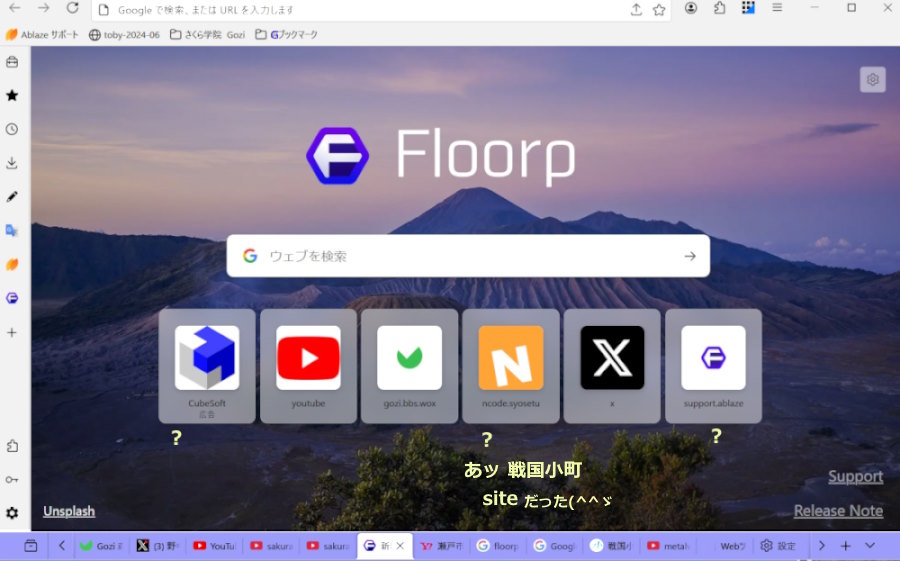Open the youtube shortcut tile

308,365
